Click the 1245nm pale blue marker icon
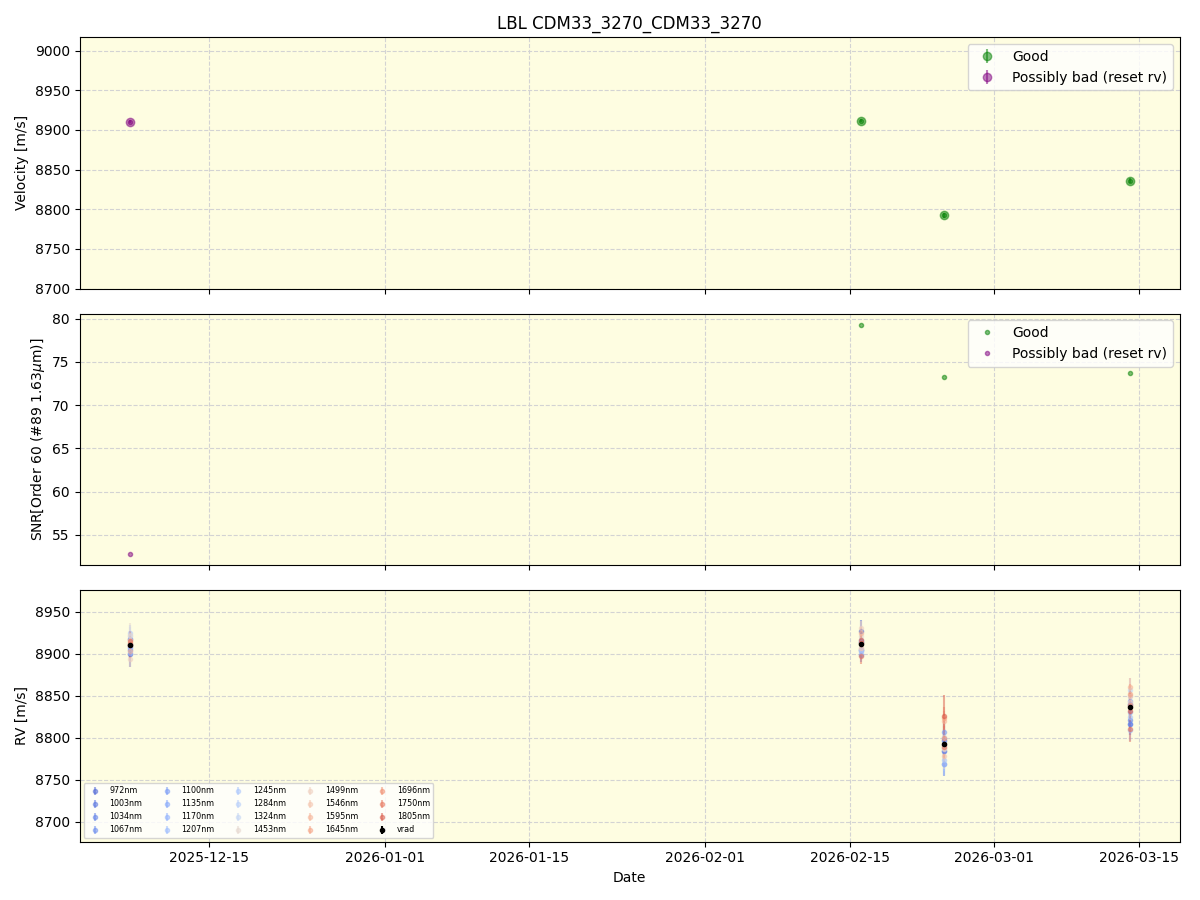This screenshot has height=900, width=1200. click(x=240, y=789)
